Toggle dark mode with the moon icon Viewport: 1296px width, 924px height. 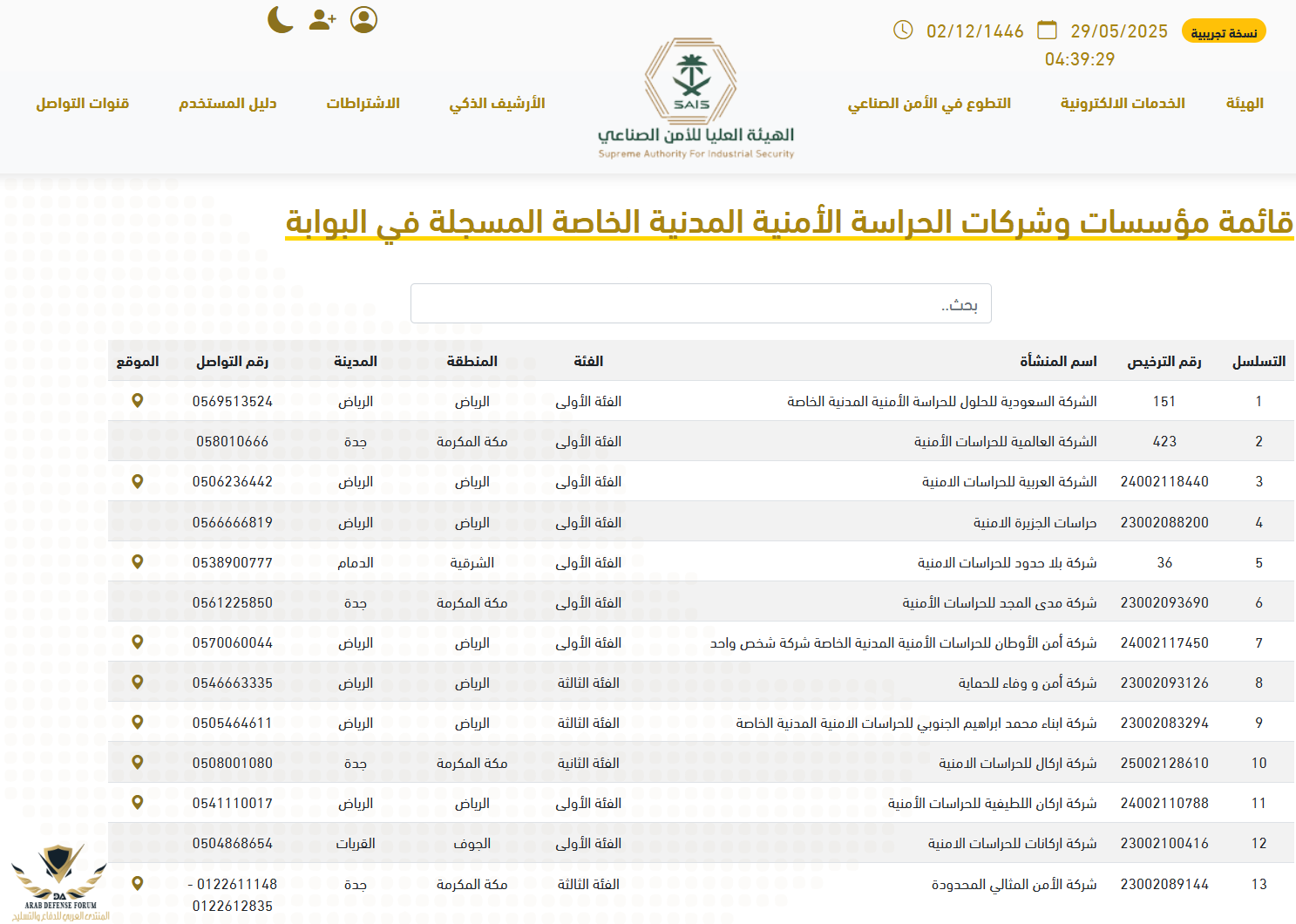(x=281, y=19)
